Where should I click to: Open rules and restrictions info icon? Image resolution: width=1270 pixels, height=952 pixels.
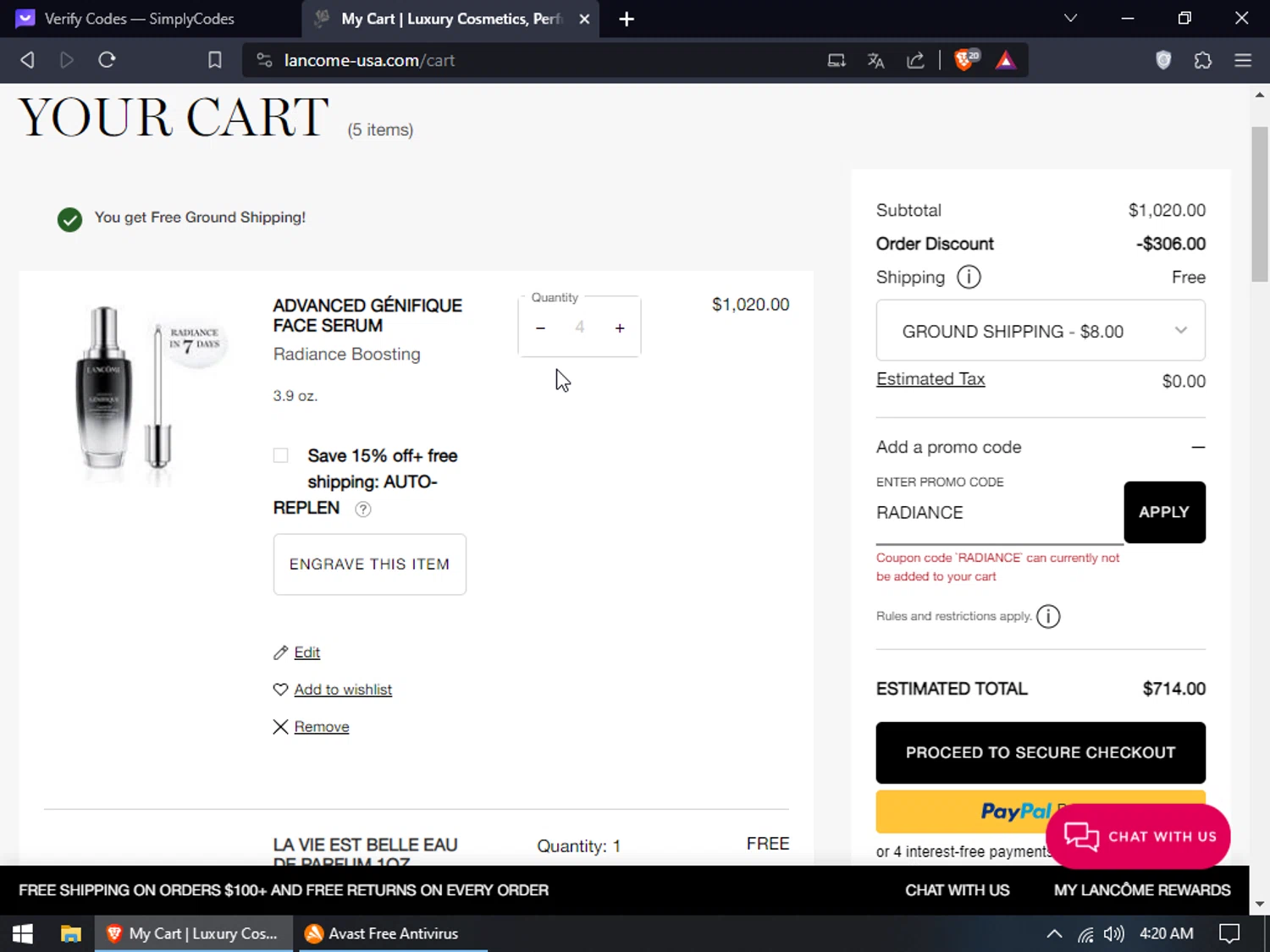[x=1048, y=616]
